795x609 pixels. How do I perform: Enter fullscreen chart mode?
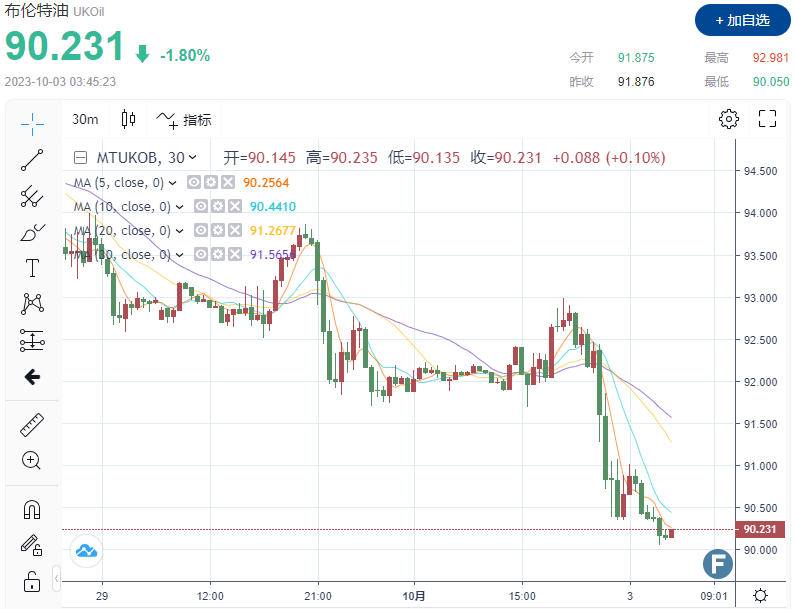click(767, 120)
